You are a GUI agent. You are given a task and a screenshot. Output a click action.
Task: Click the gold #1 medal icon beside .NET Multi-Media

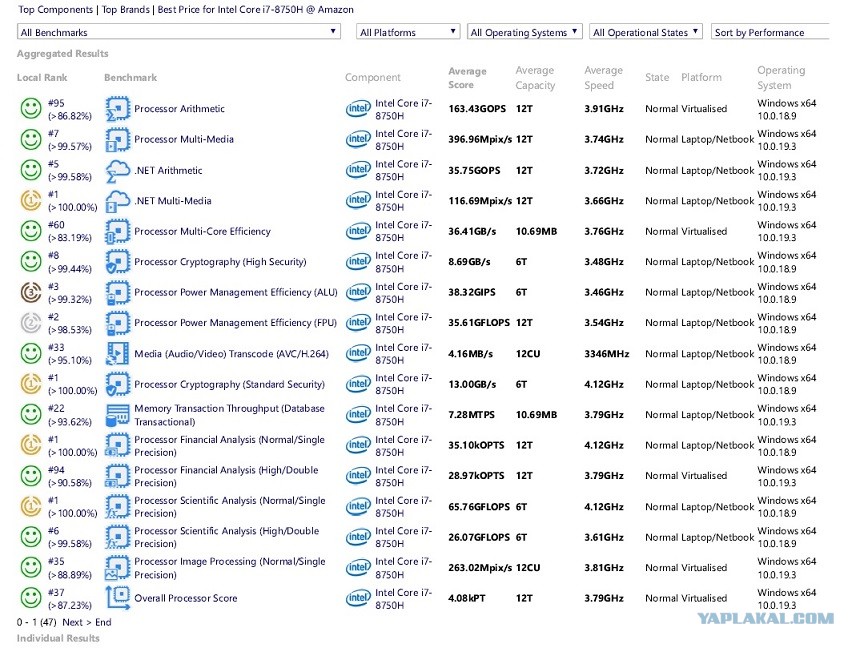click(31, 201)
